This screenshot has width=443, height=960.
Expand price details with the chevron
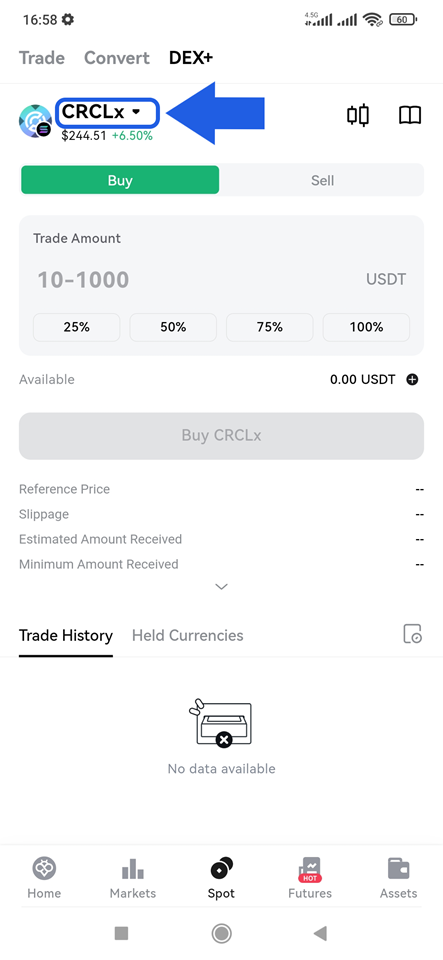pyautogui.click(x=222, y=587)
